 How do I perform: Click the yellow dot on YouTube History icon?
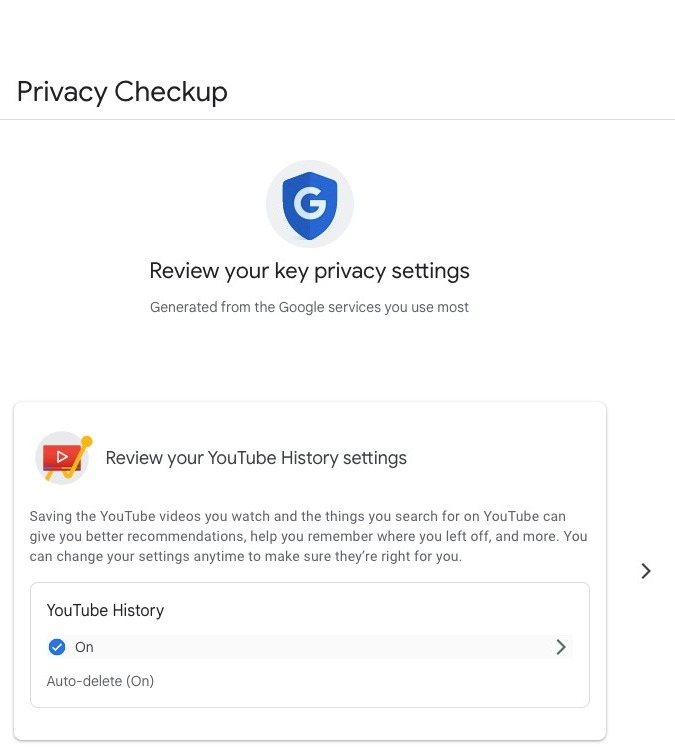point(87,440)
